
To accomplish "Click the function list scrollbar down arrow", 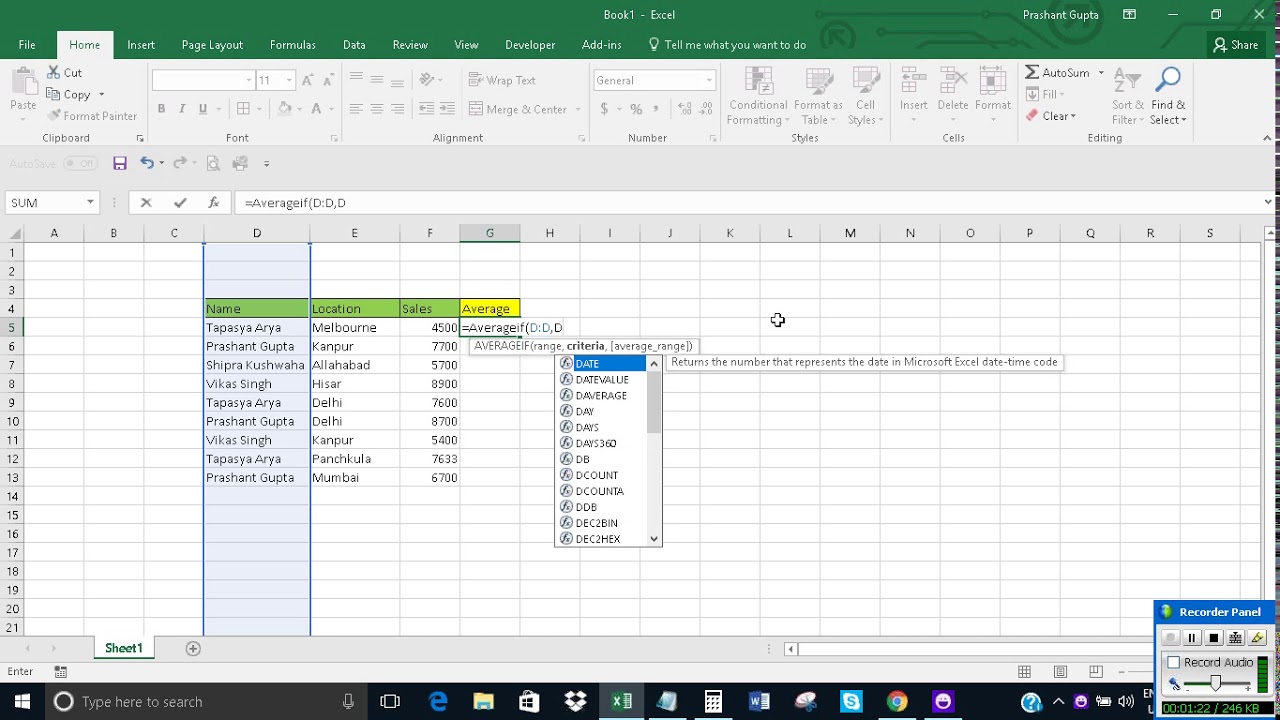I will coord(654,539).
